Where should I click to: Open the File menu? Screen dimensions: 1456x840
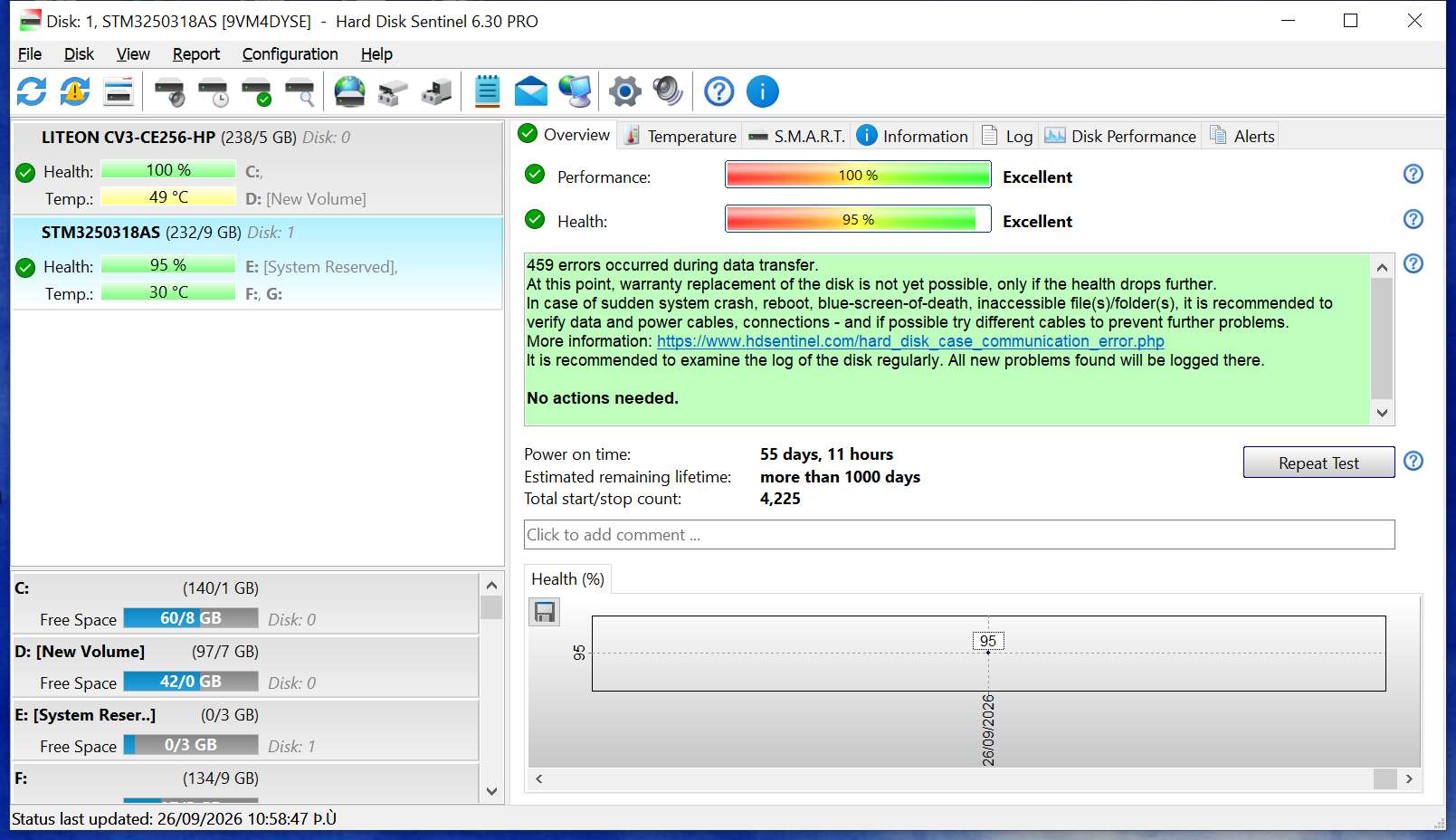30,54
